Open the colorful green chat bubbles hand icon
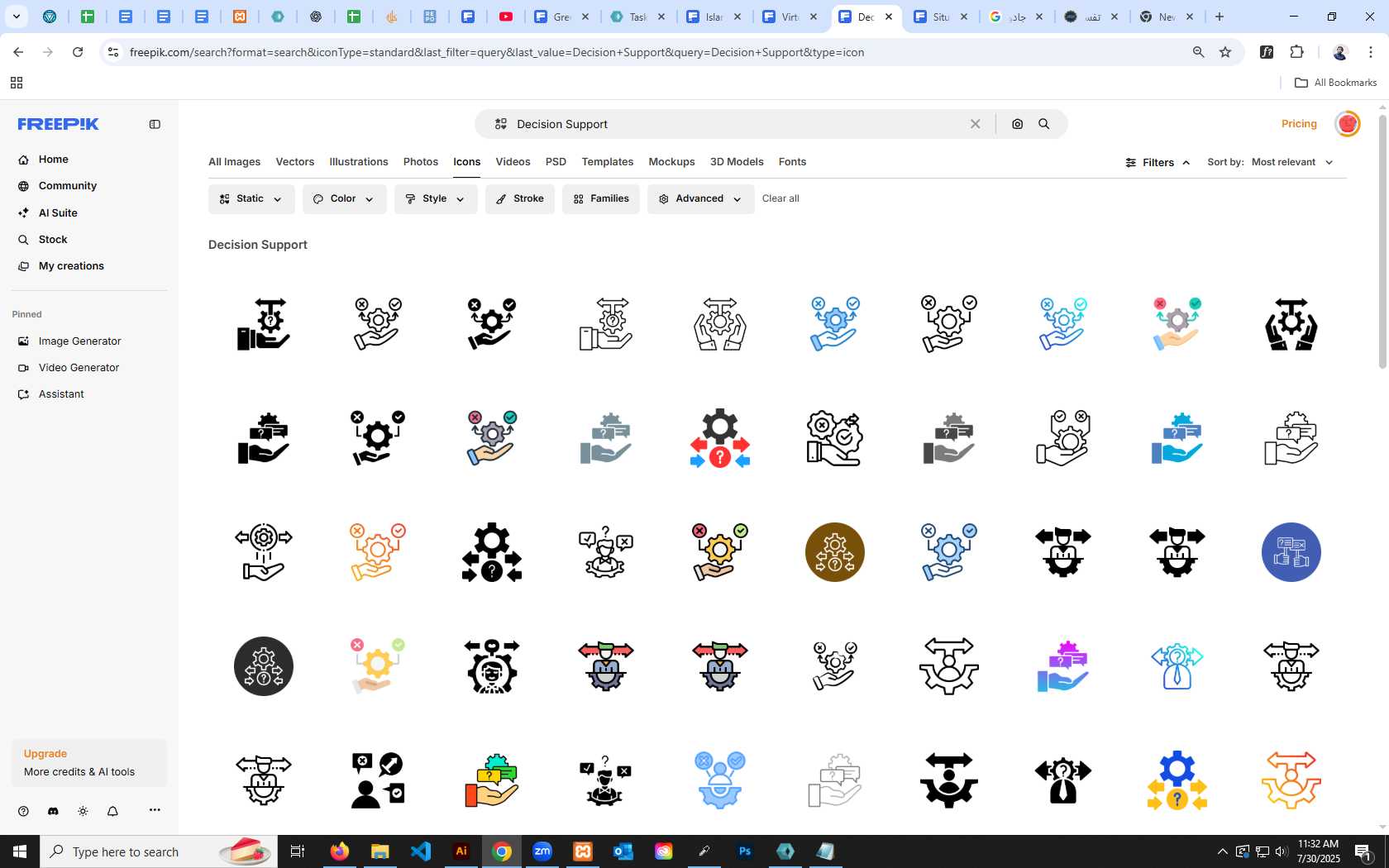1389x868 pixels. [492, 780]
